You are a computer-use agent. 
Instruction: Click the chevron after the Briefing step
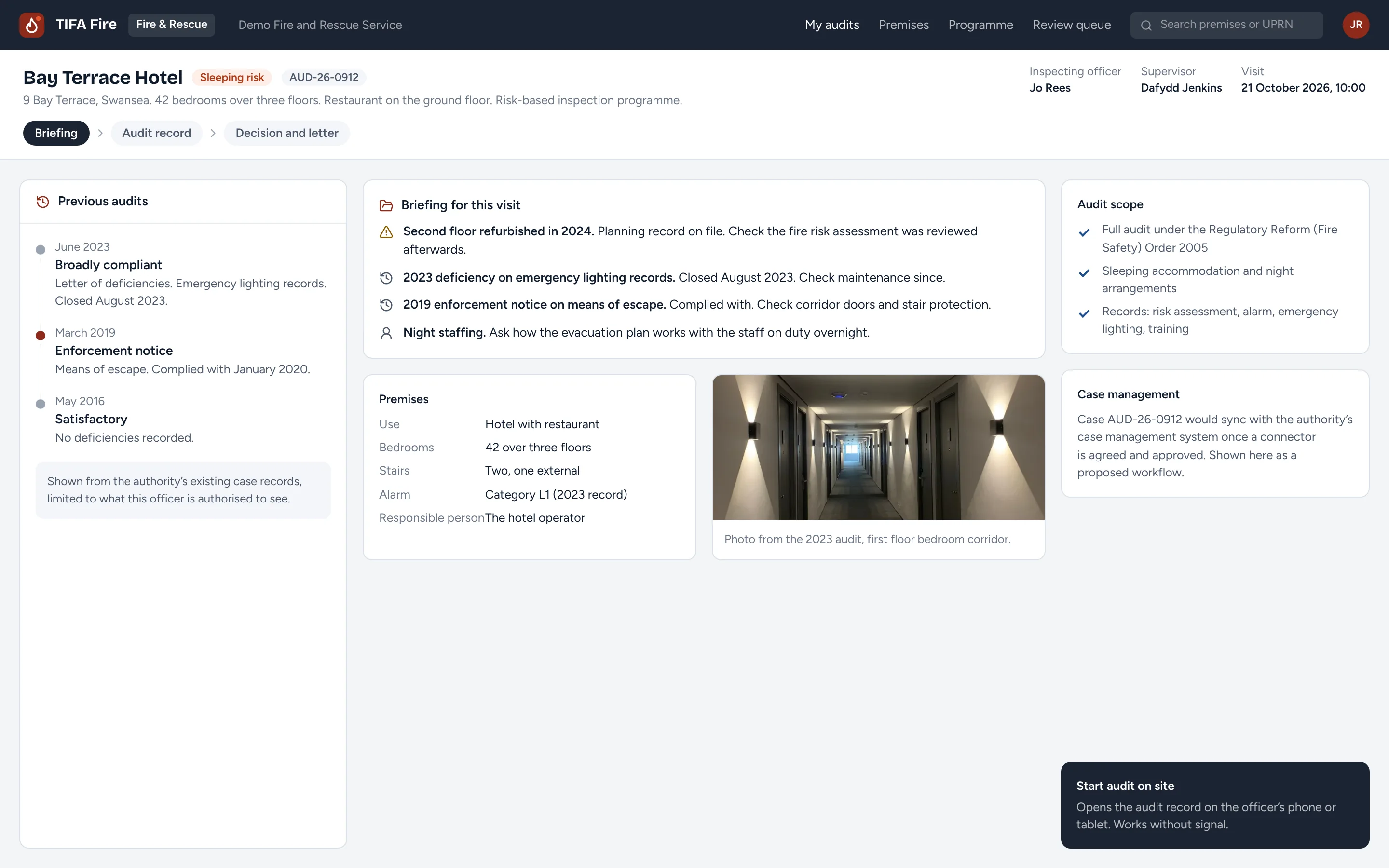coord(100,133)
